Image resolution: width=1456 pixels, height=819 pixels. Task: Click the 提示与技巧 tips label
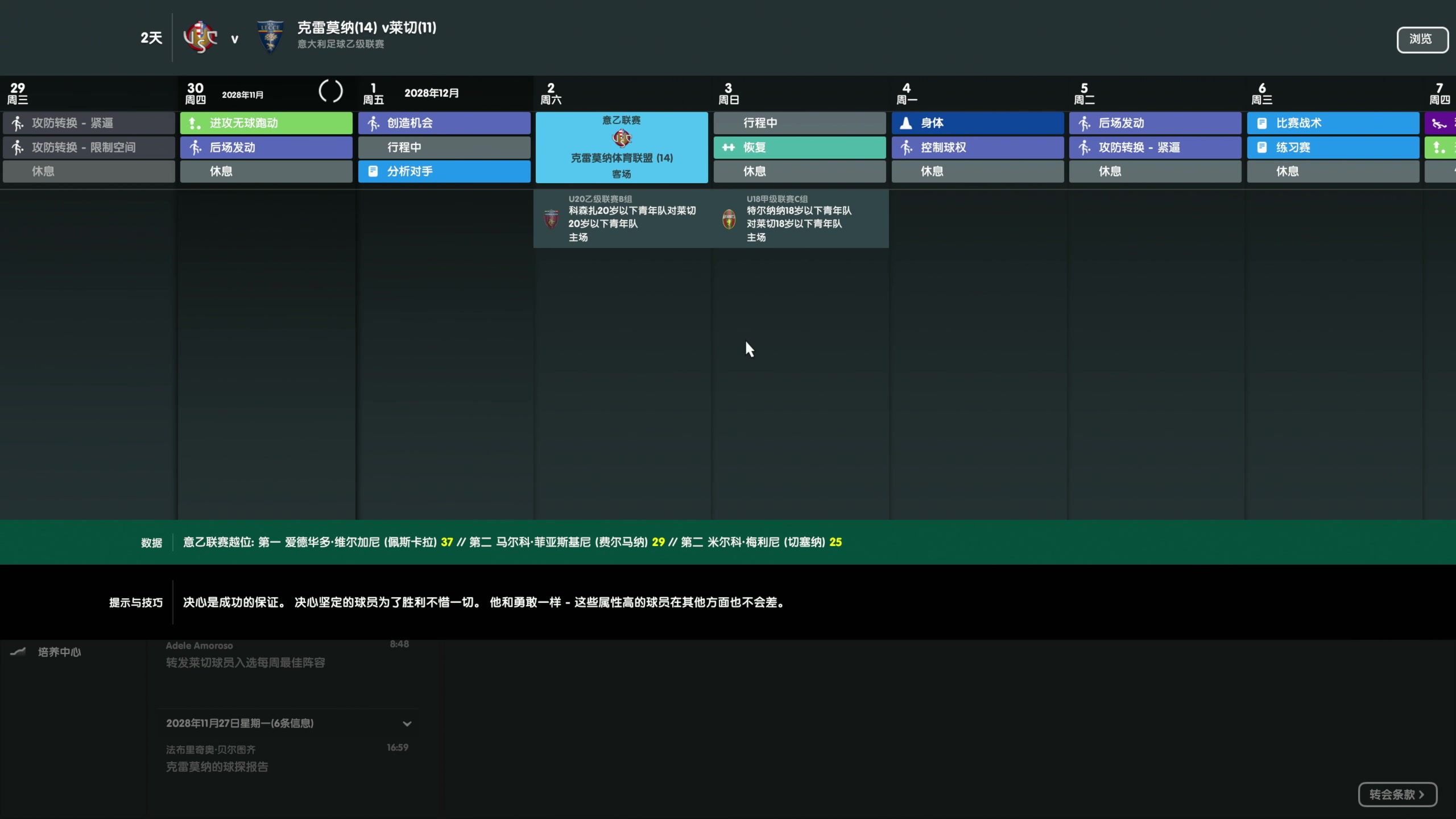click(136, 602)
